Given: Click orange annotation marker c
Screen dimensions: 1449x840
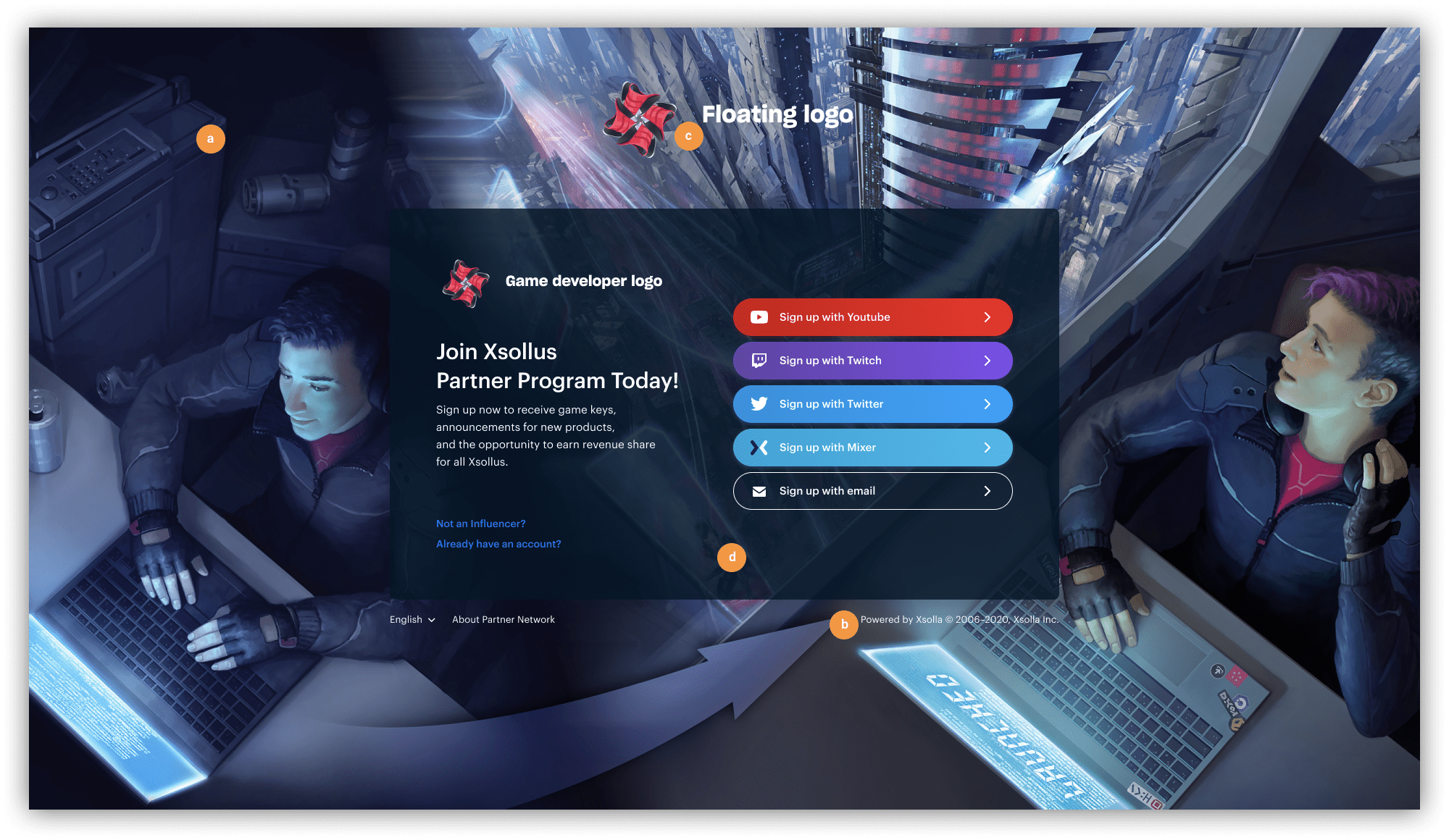Looking at the screenshot, I should [x=689, y=136].
